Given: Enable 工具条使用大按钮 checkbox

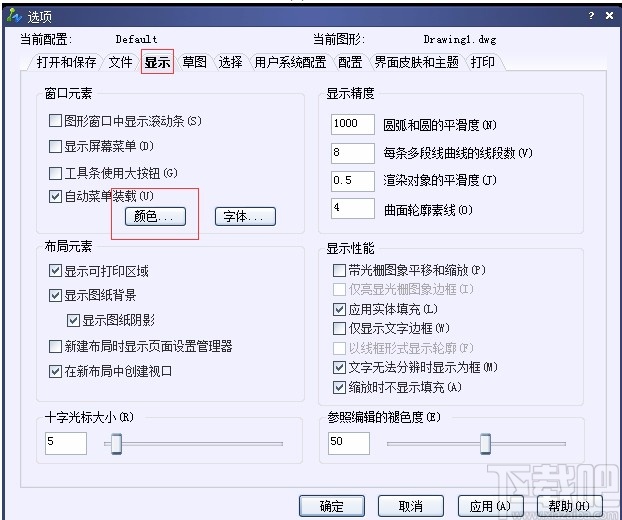Looking at the screenshot, I should click(x=55, y=173).
